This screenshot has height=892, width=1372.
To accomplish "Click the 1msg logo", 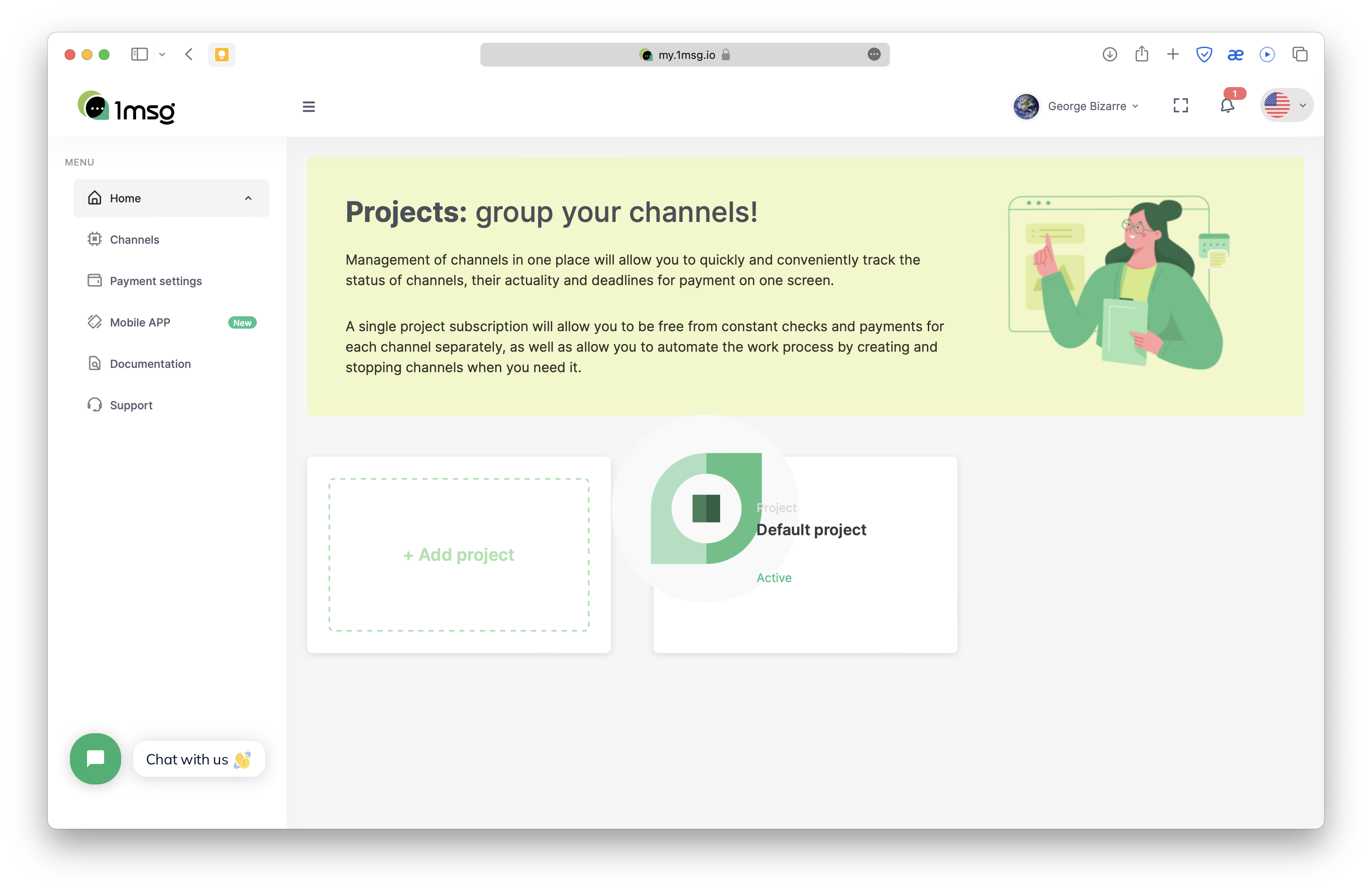I will pyautogui.click(x=126, y=107).
